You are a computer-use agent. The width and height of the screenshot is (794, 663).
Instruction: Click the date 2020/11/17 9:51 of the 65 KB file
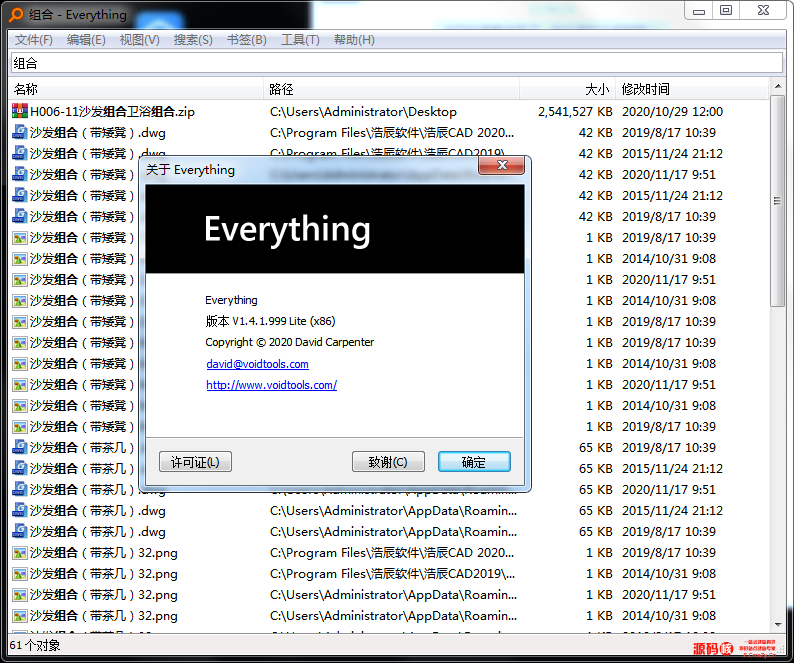click(668, 490)
